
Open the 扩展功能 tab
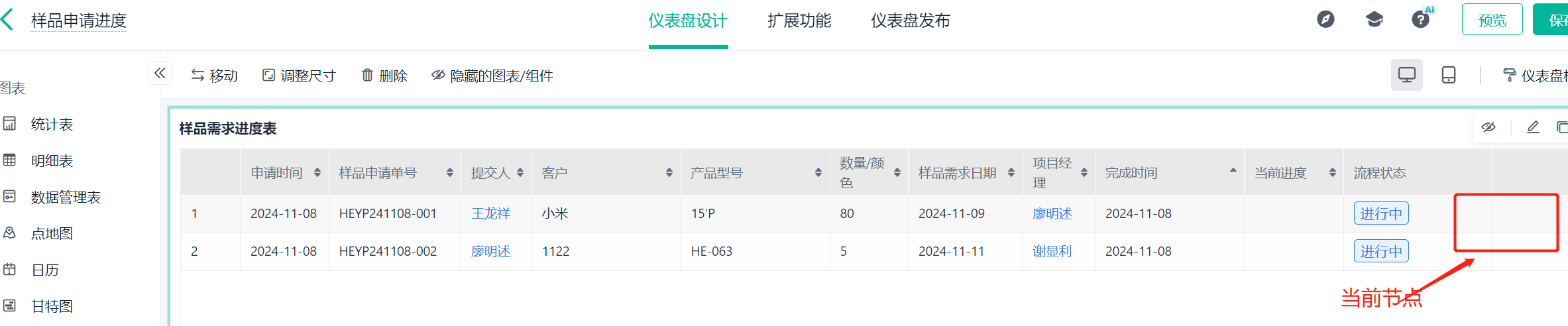(x=799, y=21)
